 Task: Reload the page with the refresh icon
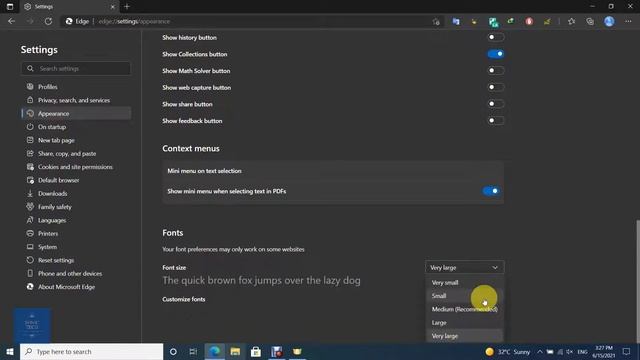click(x=48, y=21)
